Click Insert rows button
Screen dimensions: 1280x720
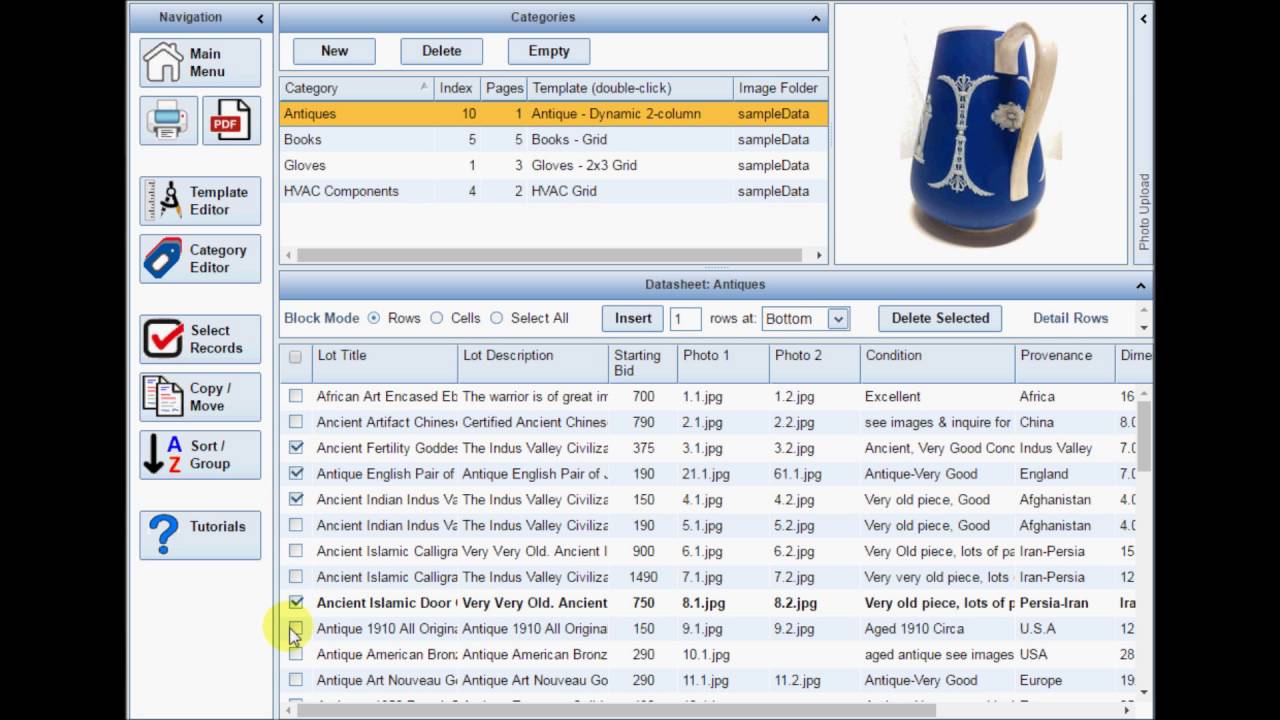(633, 318)
